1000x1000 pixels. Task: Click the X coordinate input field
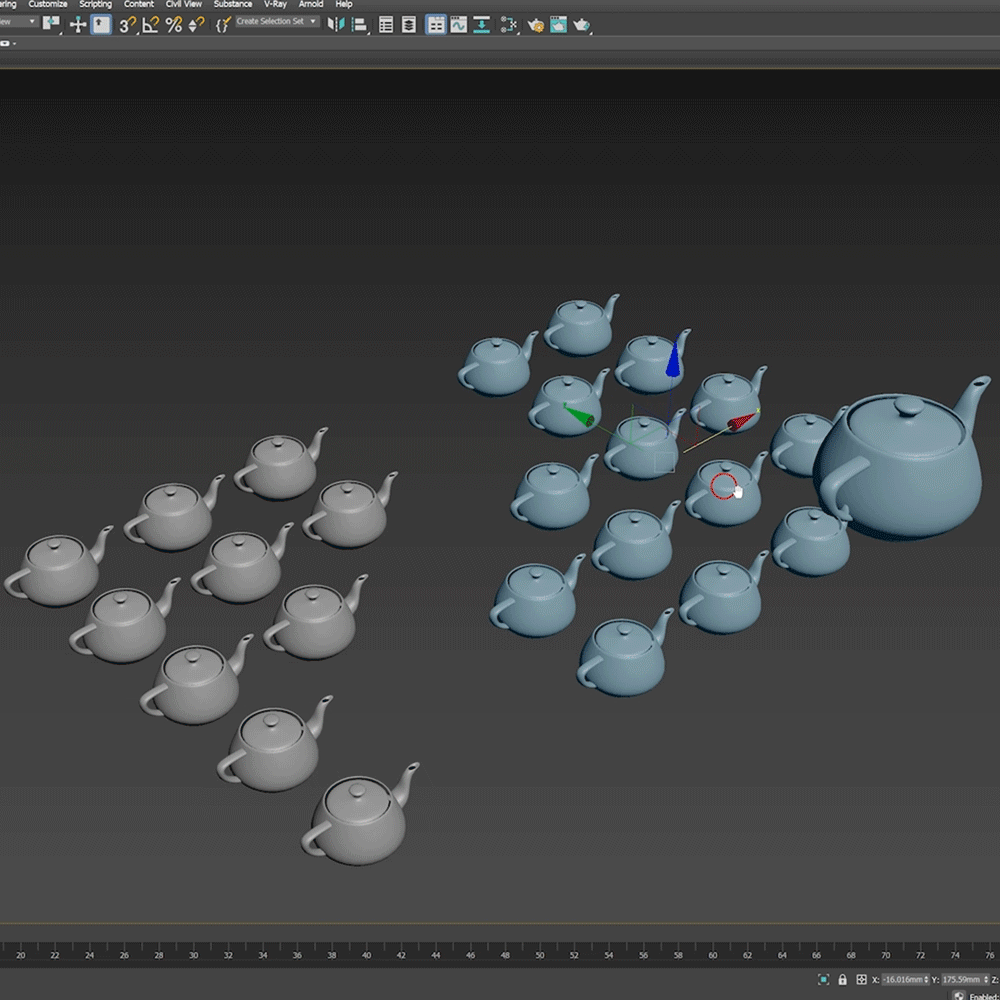tap(900, 980)
